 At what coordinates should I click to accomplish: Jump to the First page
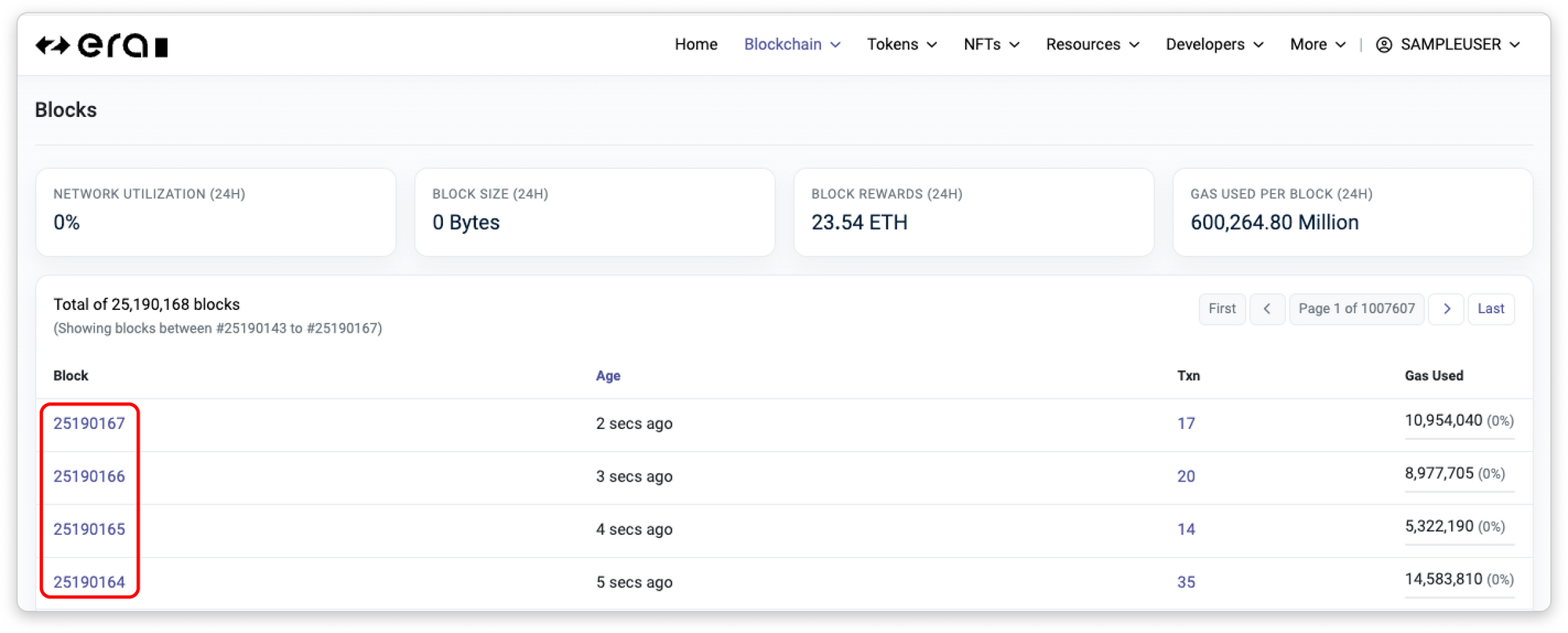[x=1221, y=309]
